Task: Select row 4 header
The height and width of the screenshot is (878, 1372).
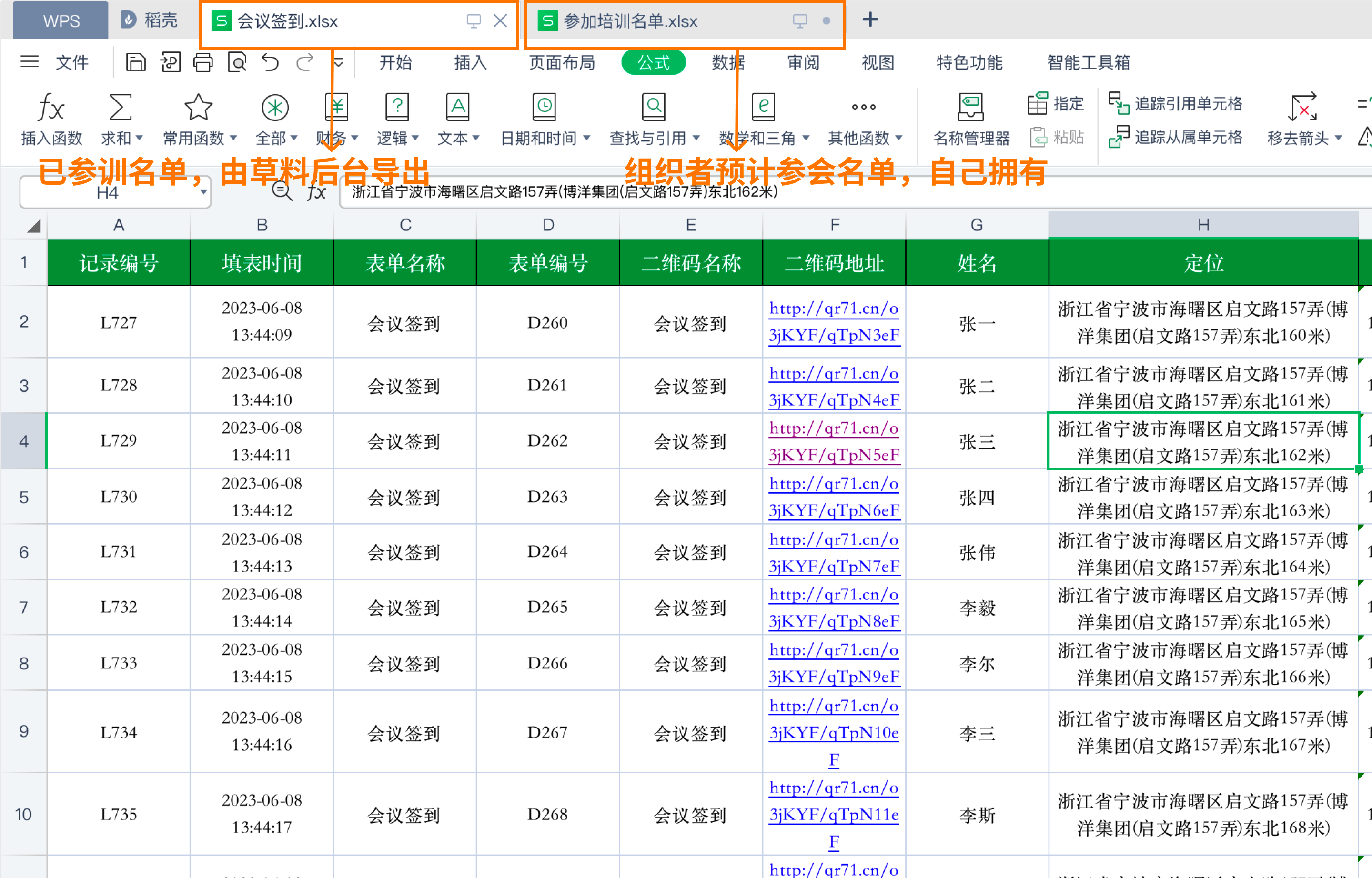Action: pyautogui.click(x=23, y=441)
